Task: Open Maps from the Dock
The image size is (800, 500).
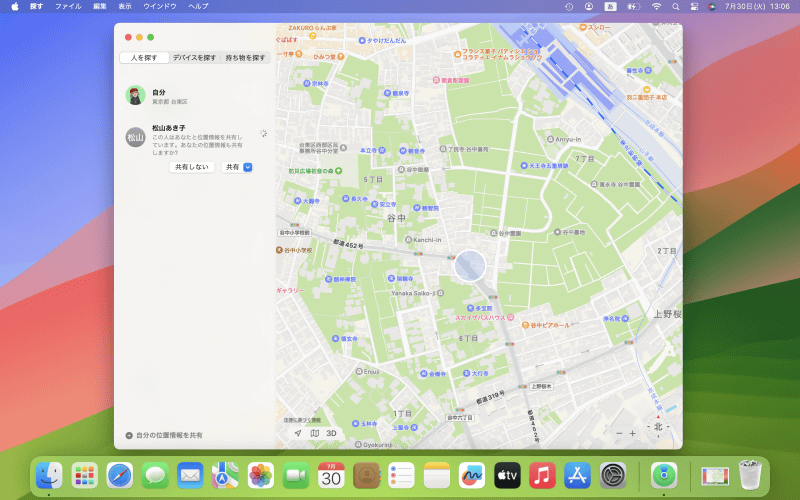Action: [226, 476]
